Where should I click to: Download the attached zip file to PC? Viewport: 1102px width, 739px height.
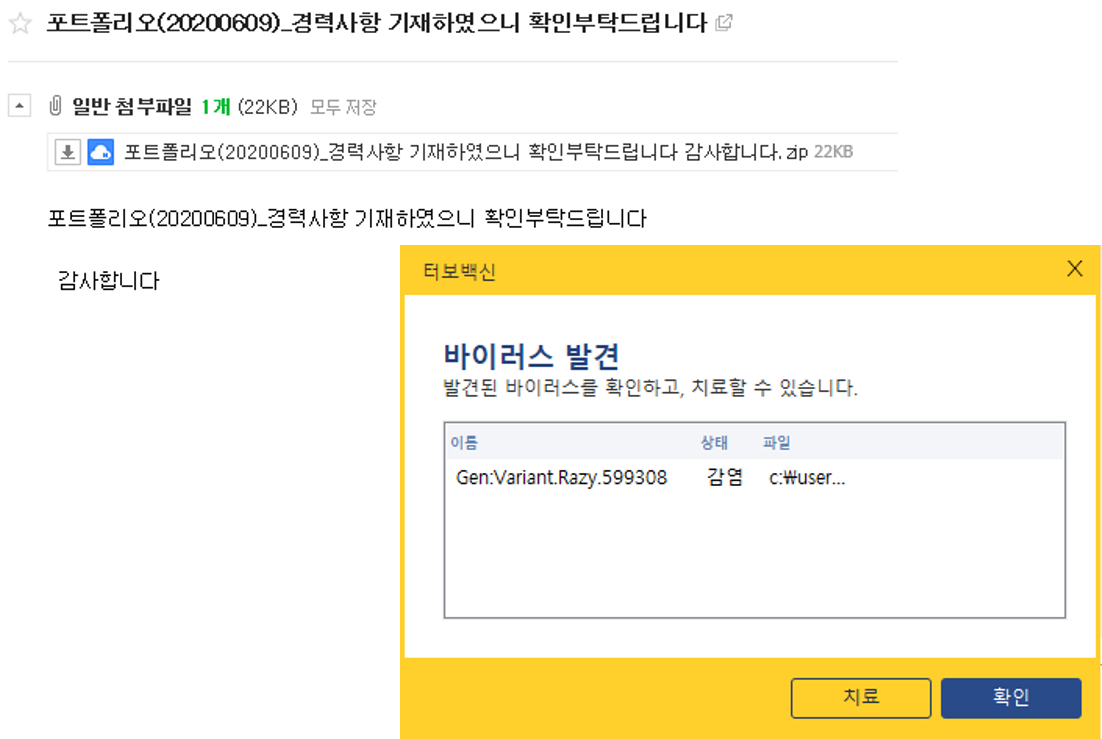67,152
